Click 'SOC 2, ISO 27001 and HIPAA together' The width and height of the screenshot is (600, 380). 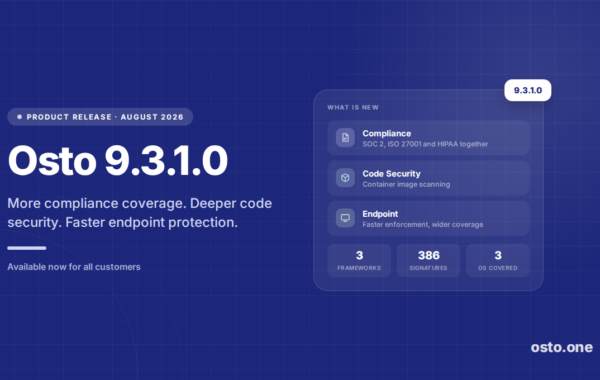tap(425, 144)
